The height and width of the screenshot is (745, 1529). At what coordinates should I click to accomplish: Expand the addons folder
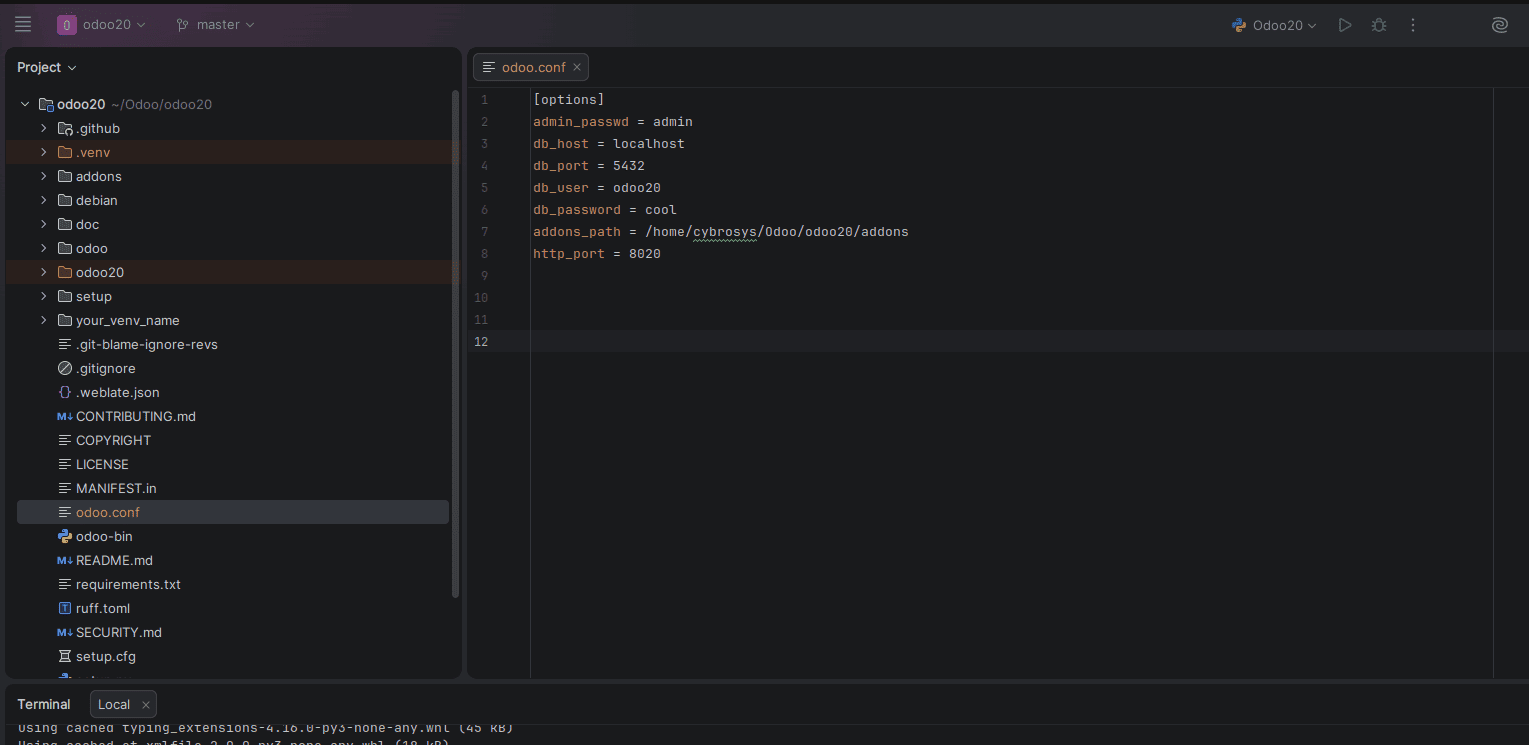tap(44, 176)
